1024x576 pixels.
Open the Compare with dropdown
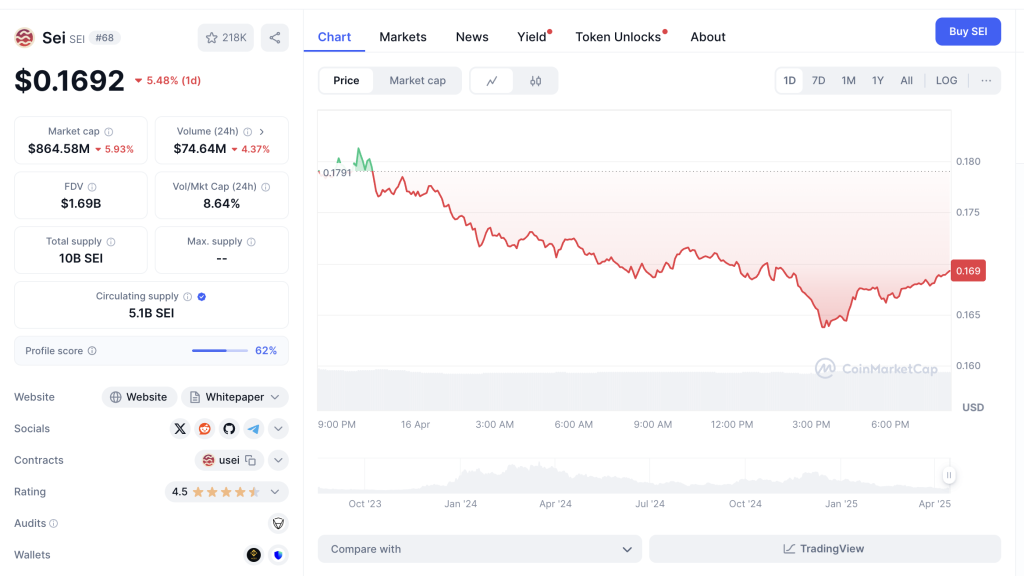click(480, 549)
